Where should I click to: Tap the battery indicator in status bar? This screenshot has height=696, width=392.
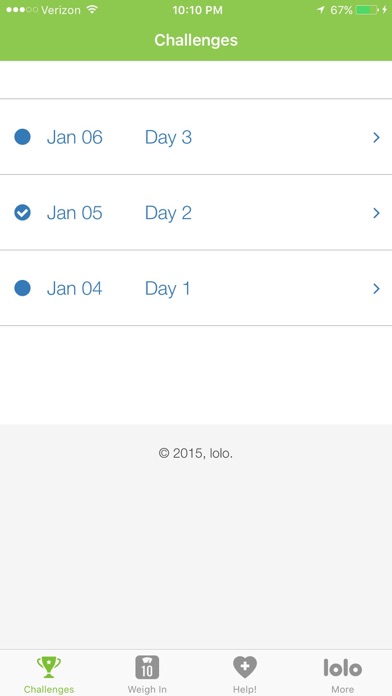pos(367,10)
